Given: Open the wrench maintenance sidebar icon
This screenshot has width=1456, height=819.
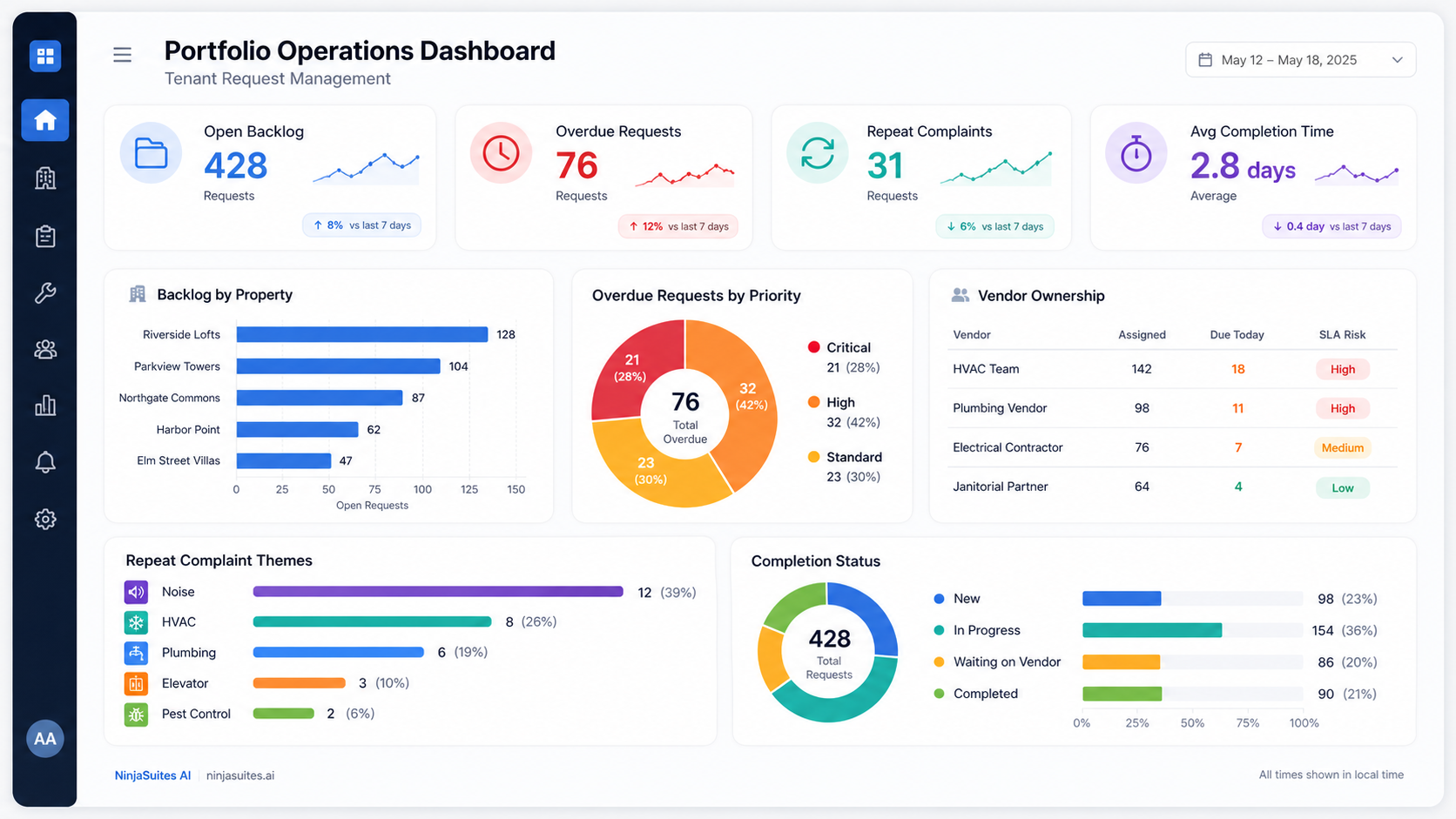Looking at the screenshot, I should click(45, 292).
